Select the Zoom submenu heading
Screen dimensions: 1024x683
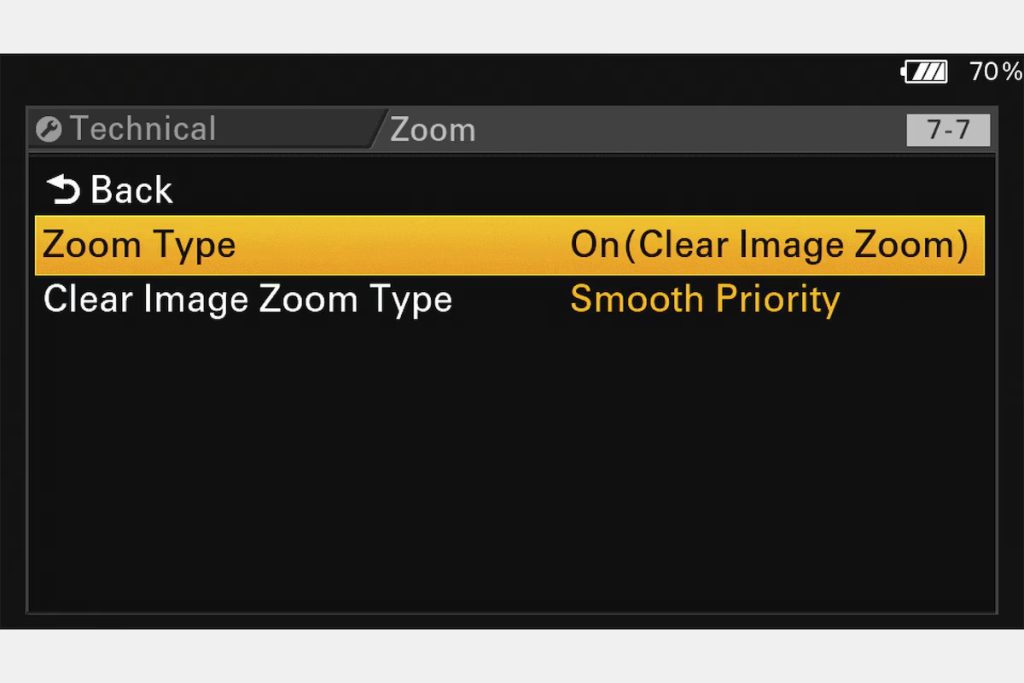(433, 130)
